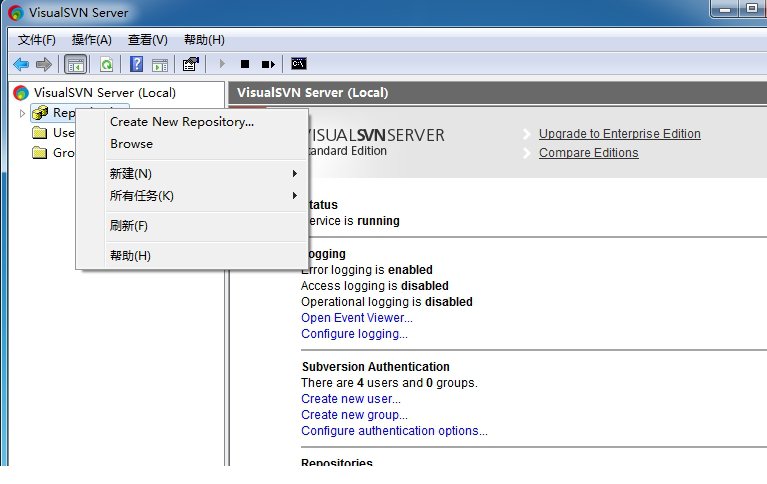The height and width of the screenshot is (484, 767).
Task: Click Upgrade to Enterprise Edition link
Action: coord(619,134)
